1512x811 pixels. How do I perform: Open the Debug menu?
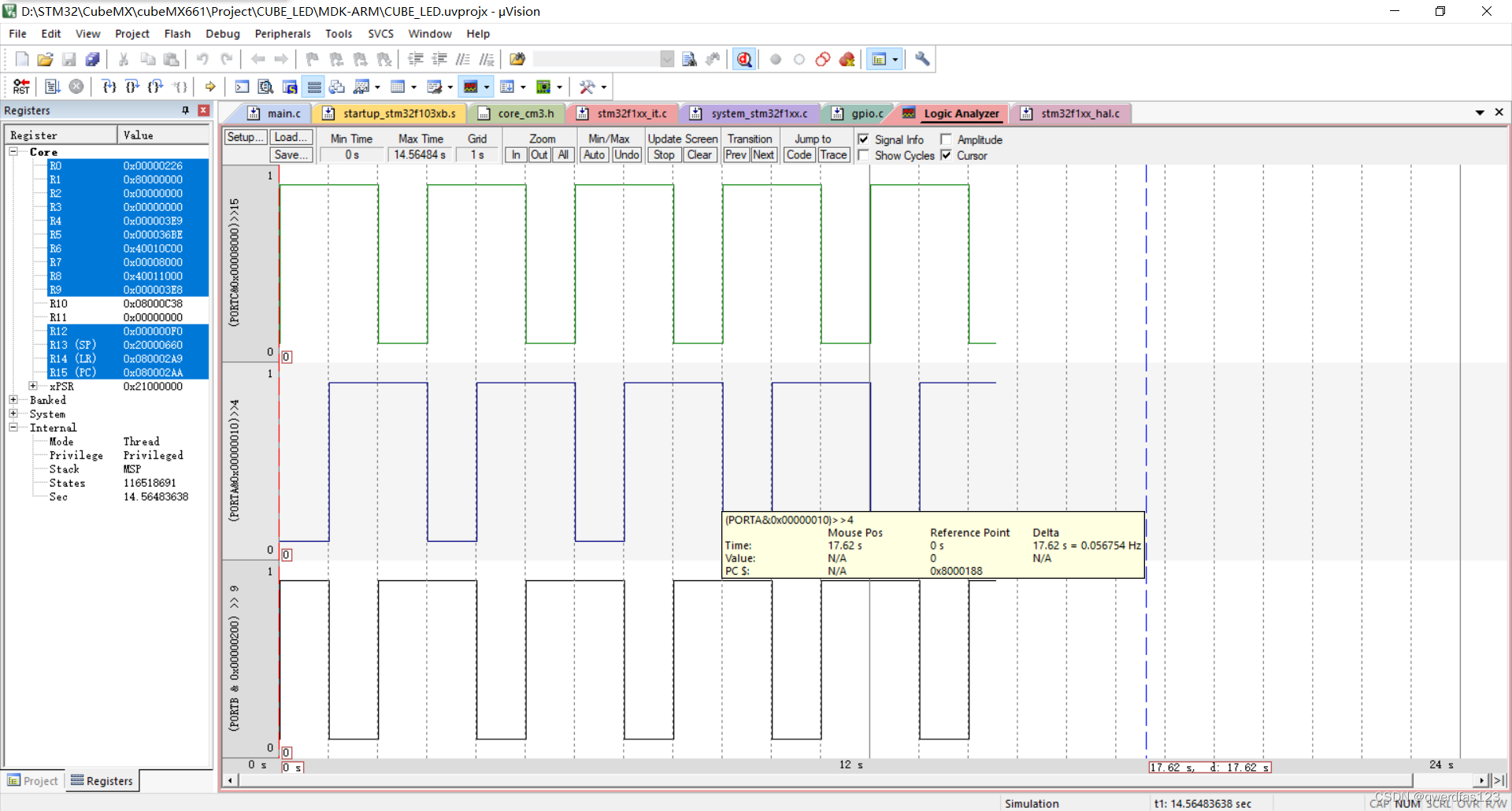223,34
